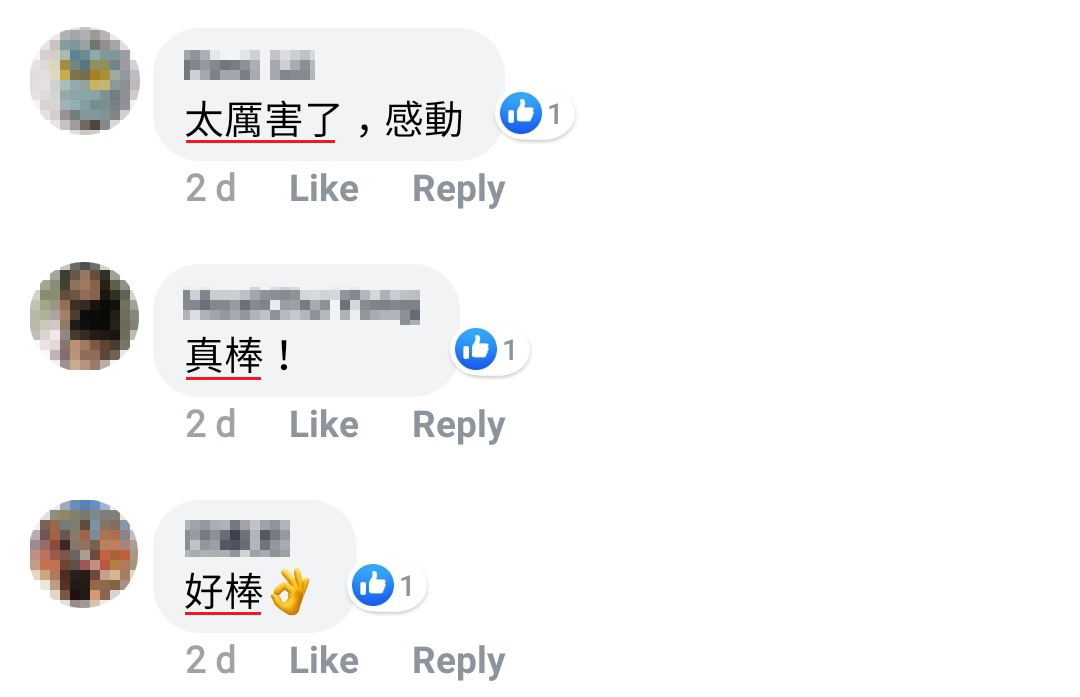Like the 好棒 comment

pos(324,660)
